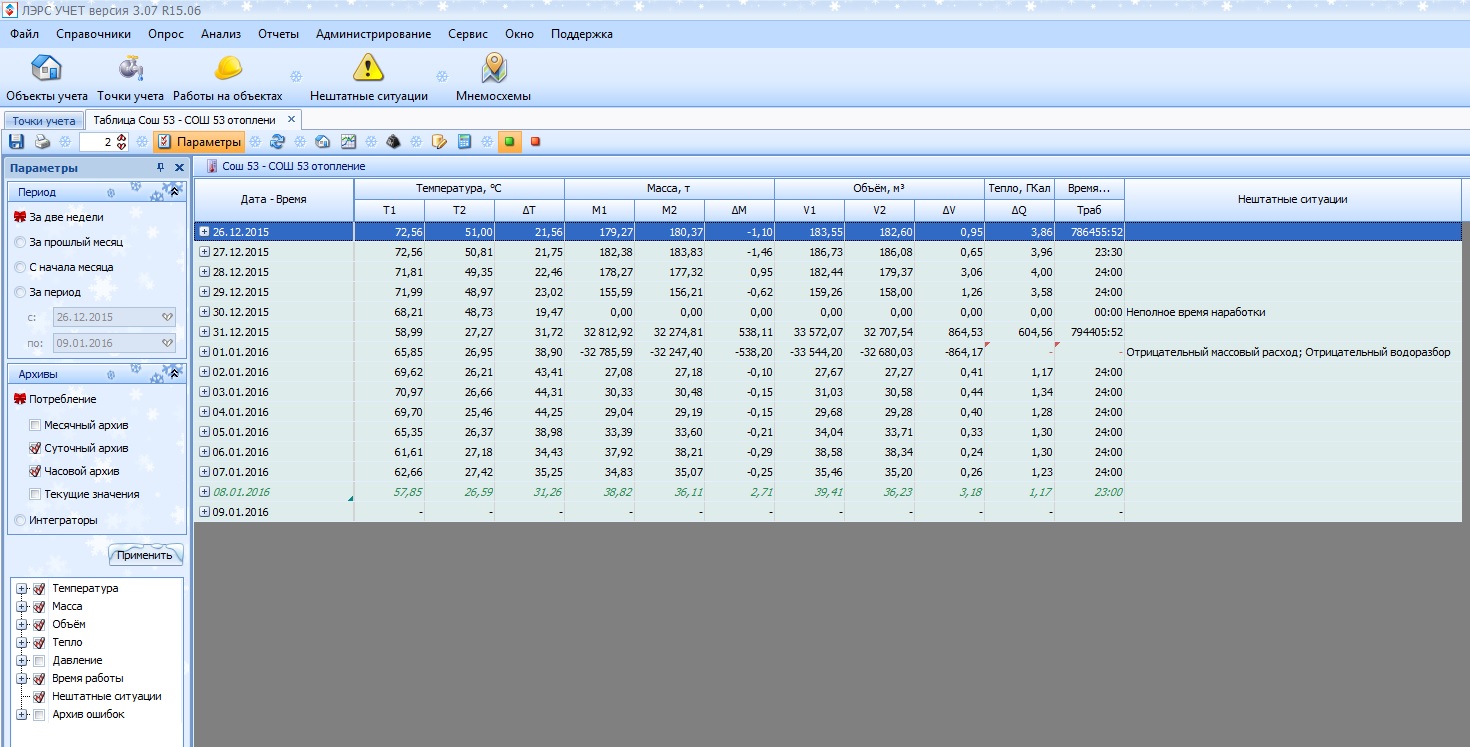
Task: Click the Нештатные ситуации column header
Action: (1292, 200)
